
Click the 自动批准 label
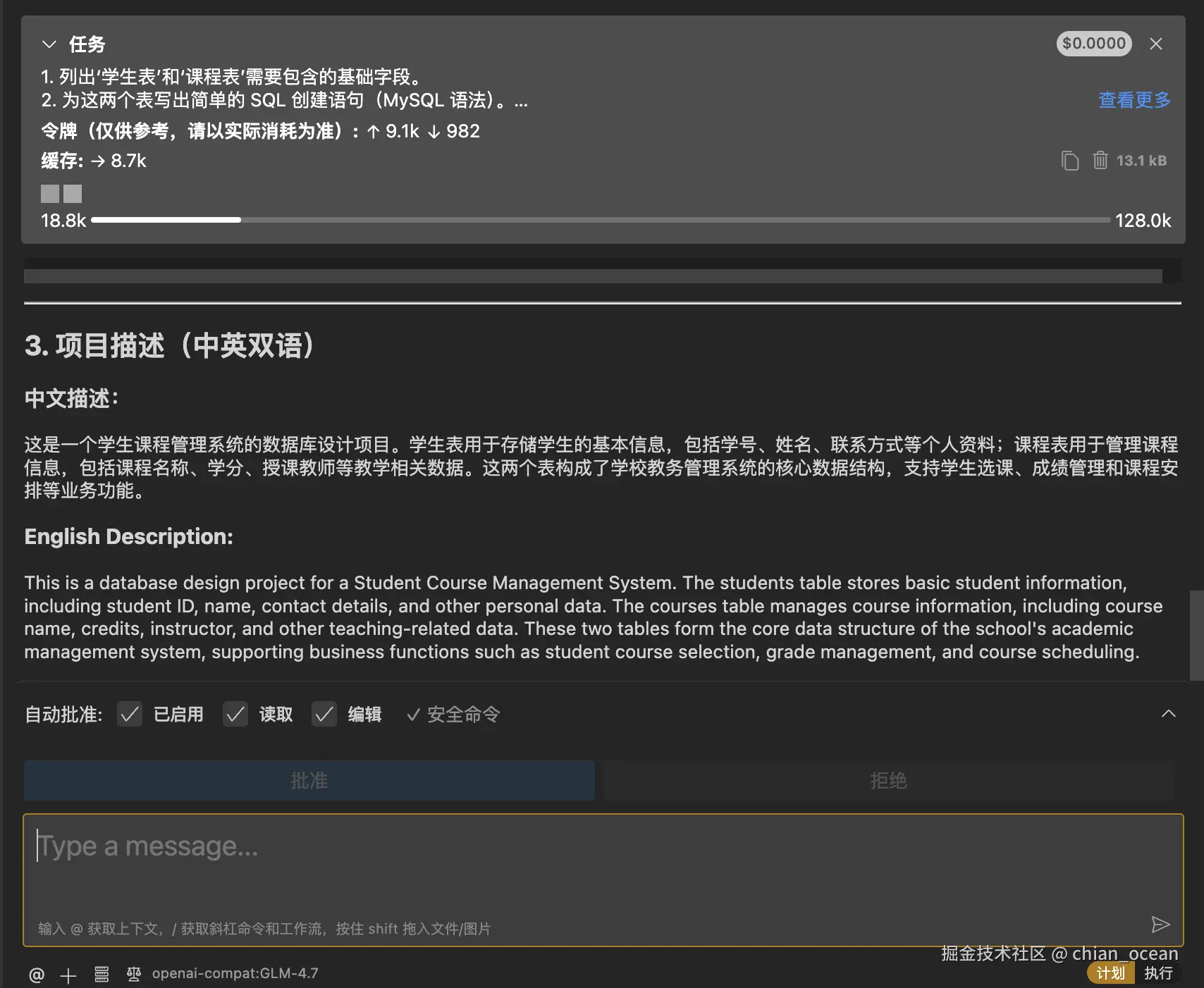[x=63, y=715]
